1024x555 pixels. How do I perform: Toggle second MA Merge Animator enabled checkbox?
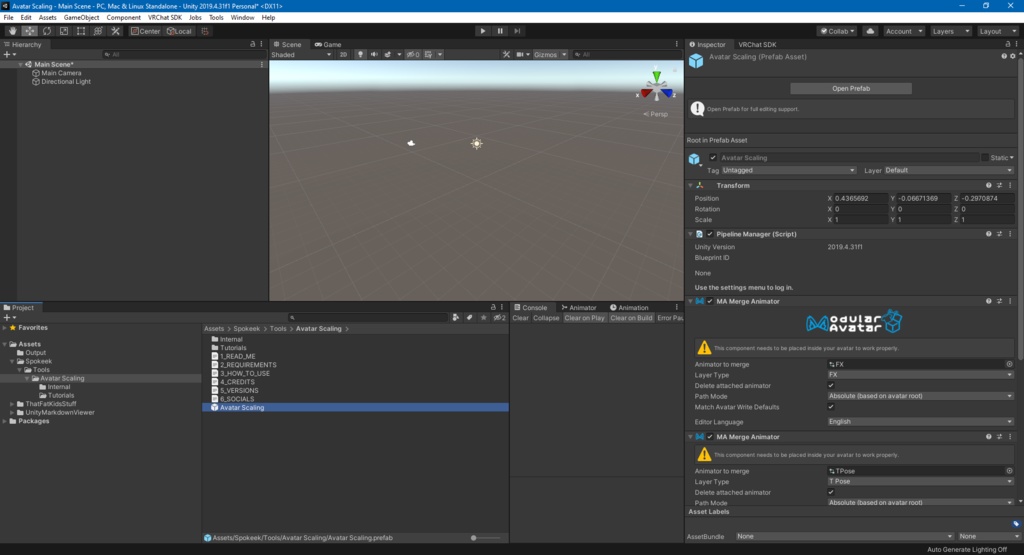point(710,437)
